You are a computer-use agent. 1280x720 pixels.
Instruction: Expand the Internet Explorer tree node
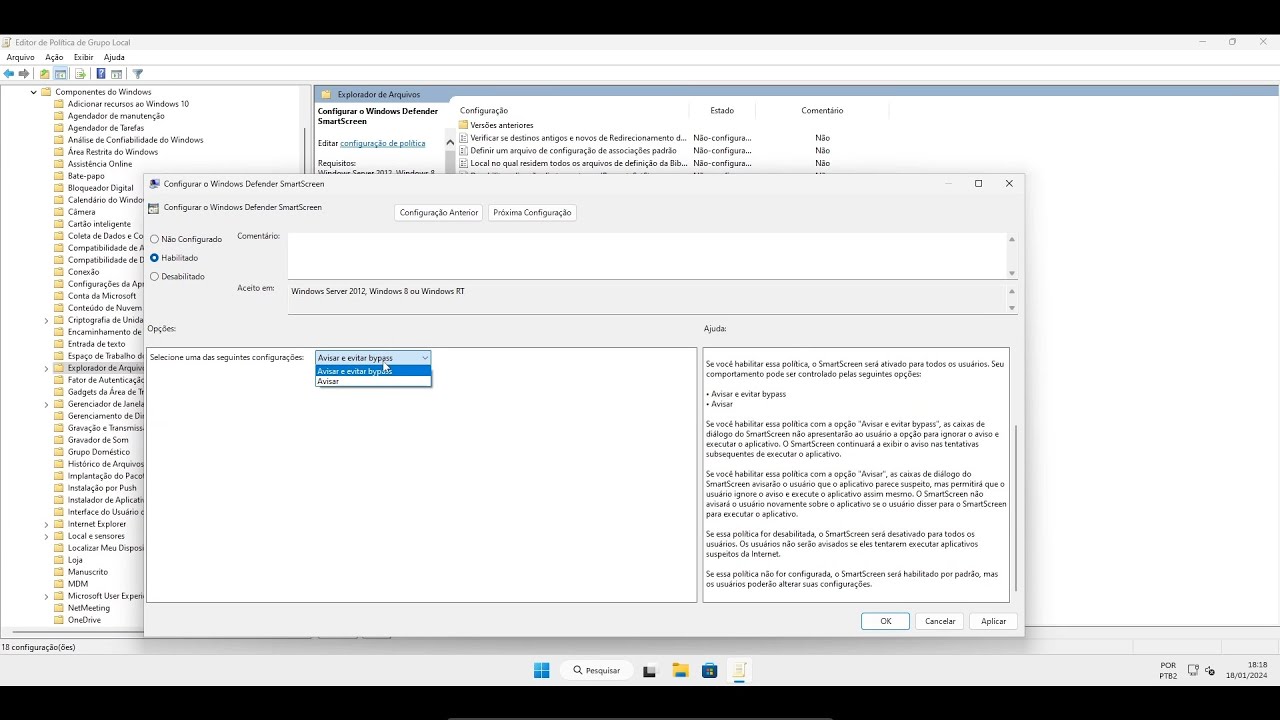pos(46,524)
